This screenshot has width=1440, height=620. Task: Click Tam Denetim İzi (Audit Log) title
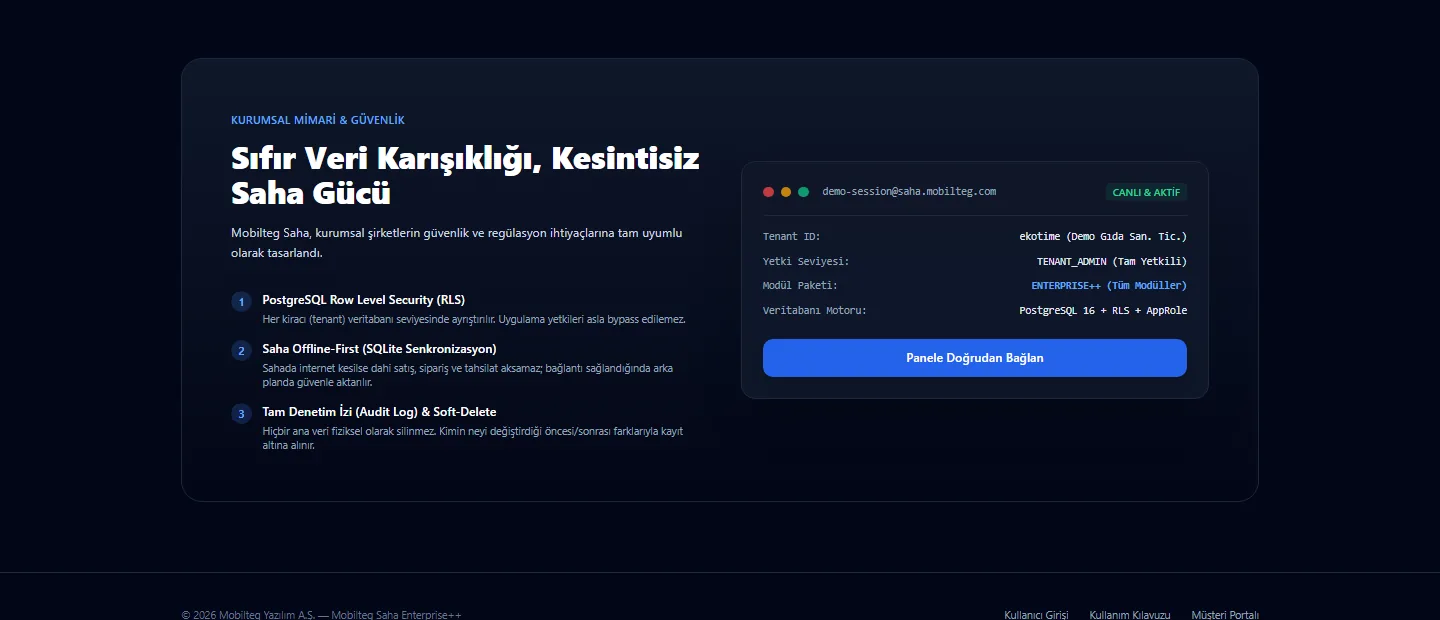(379, 412)
